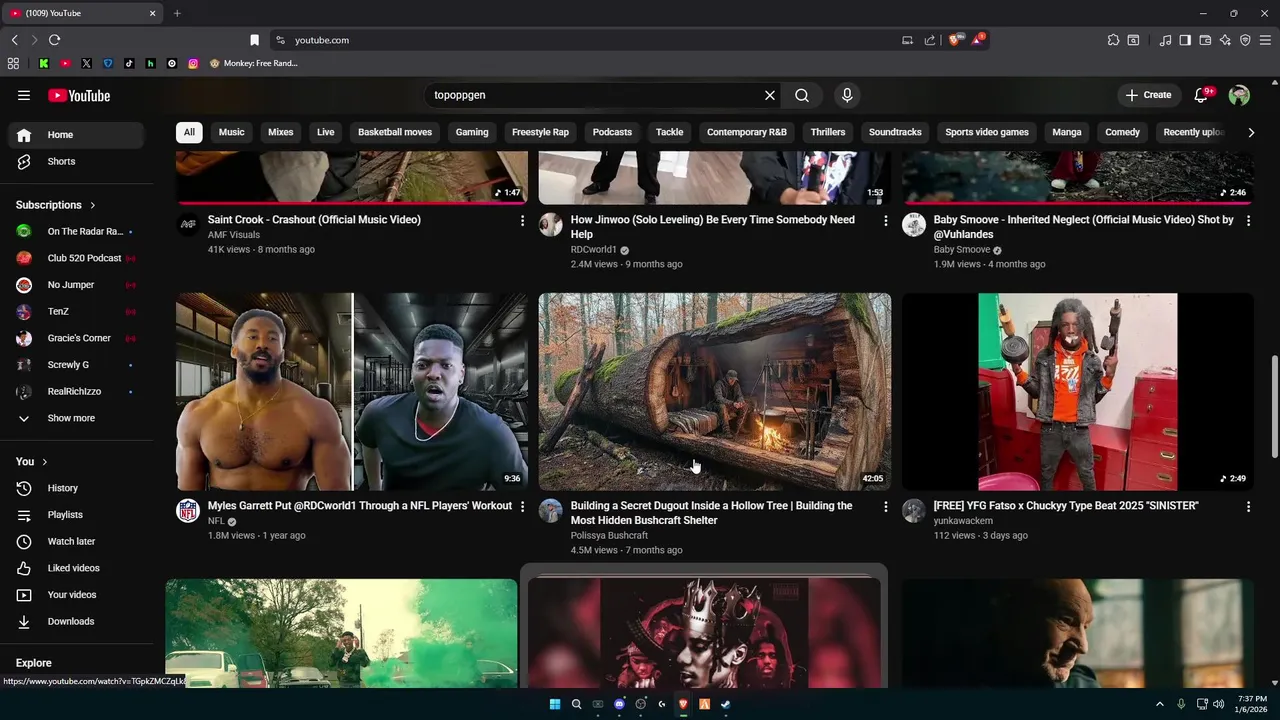Select the Mixes filter chip
Image resolution: width=1280 pixels, height=720 pixels.
point(281,132)
